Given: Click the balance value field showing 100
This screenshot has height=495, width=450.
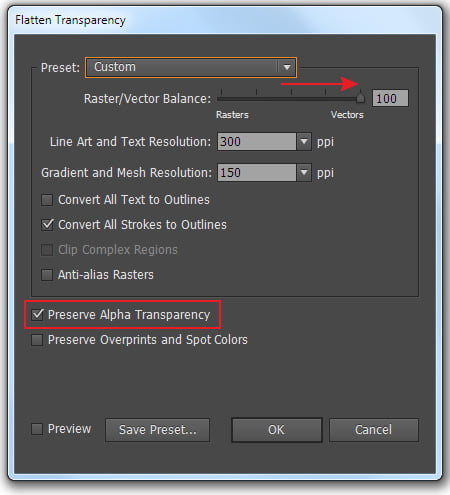Looking at the screenshot, I should click(x=390, y=98).
